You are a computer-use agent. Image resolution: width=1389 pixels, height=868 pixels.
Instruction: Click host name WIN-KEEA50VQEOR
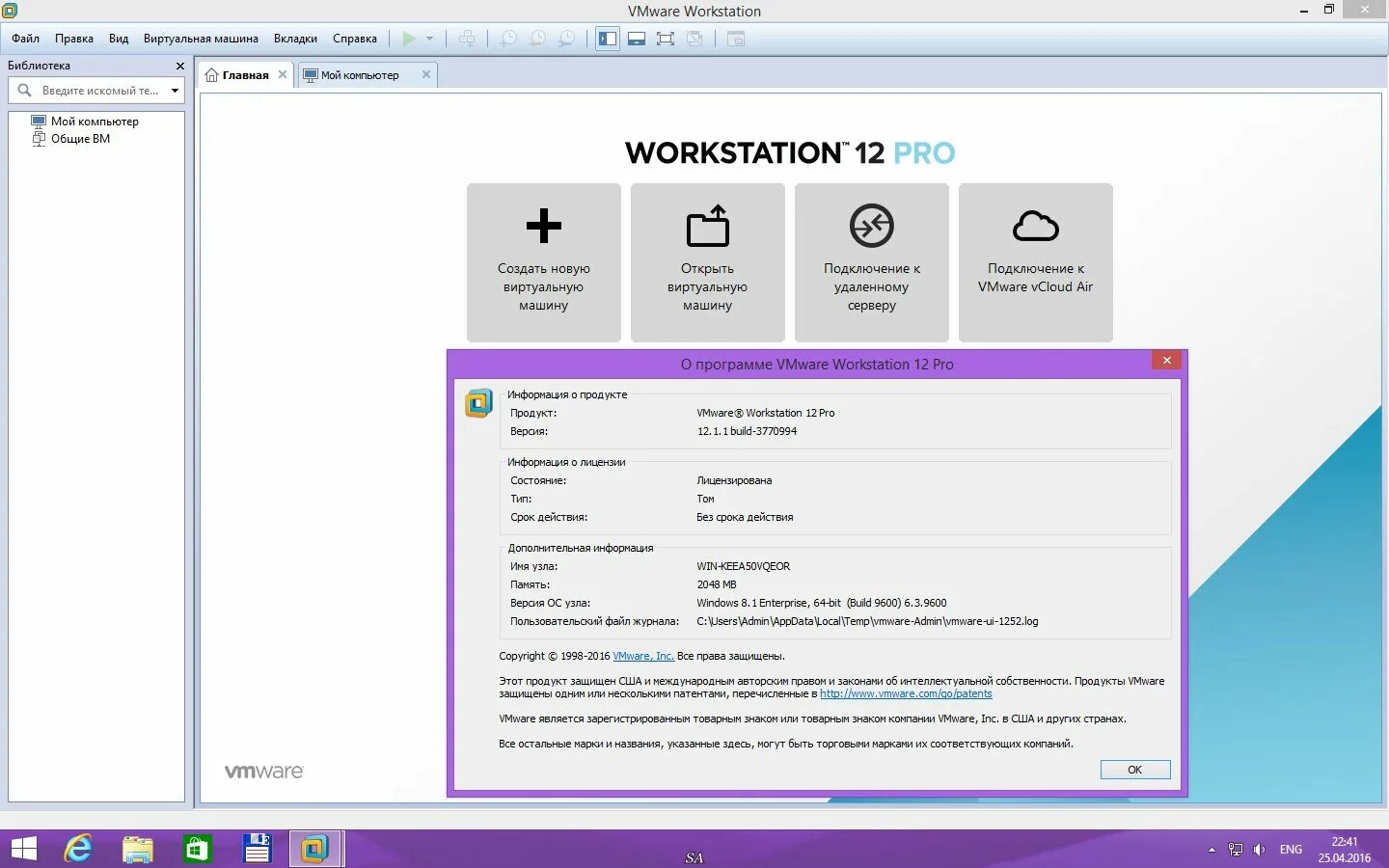tap(744, 566)
